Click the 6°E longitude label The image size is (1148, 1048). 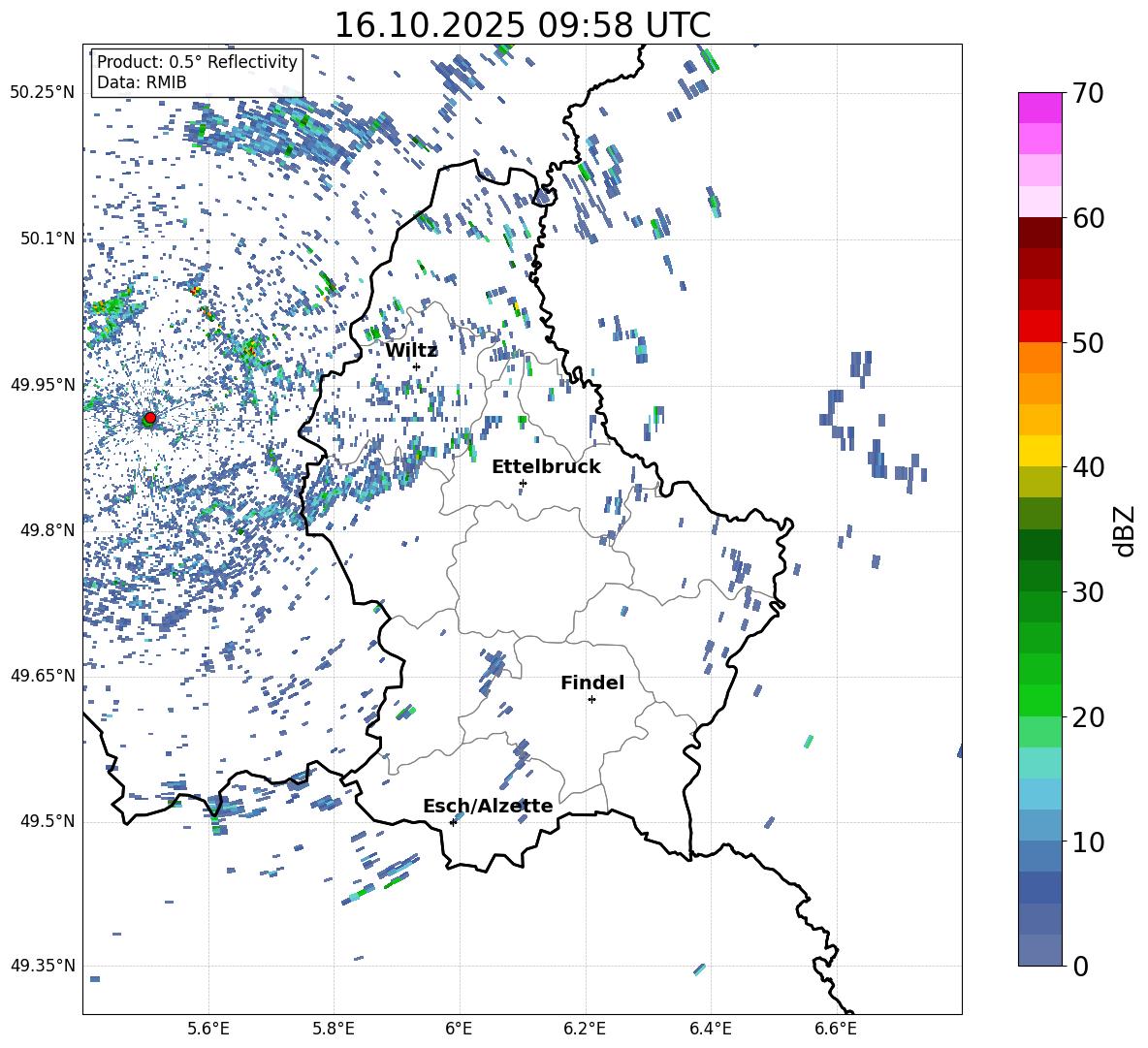tap(459, 1029)
